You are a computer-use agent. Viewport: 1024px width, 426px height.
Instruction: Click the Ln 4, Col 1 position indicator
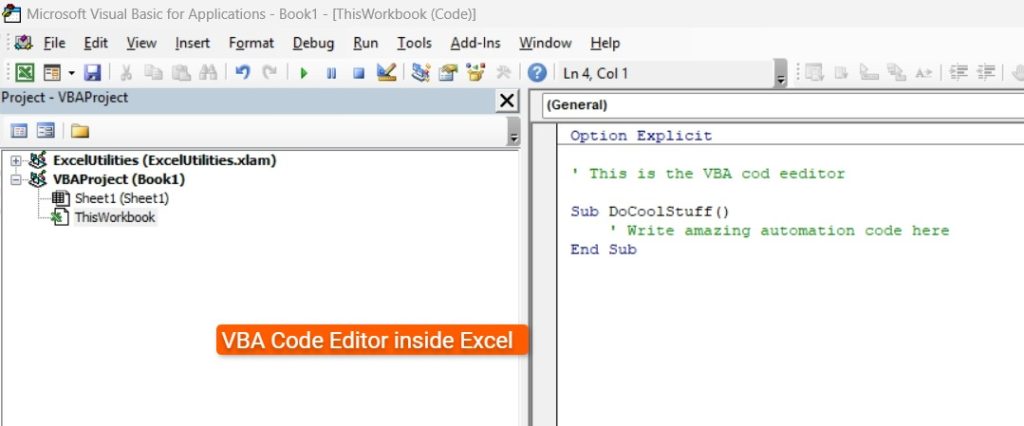pos(596,73)
